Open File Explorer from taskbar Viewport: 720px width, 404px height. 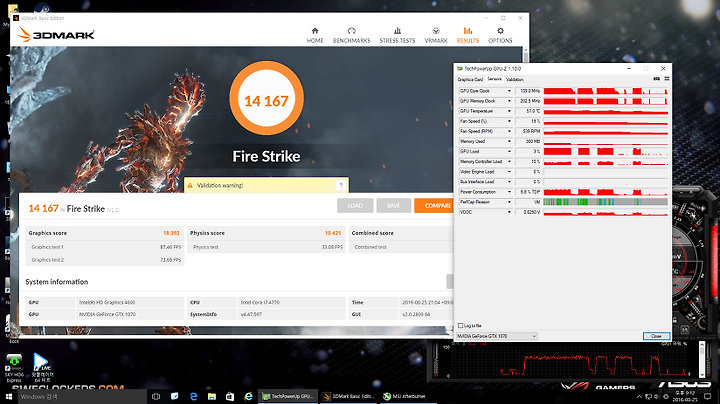[212, 397]
